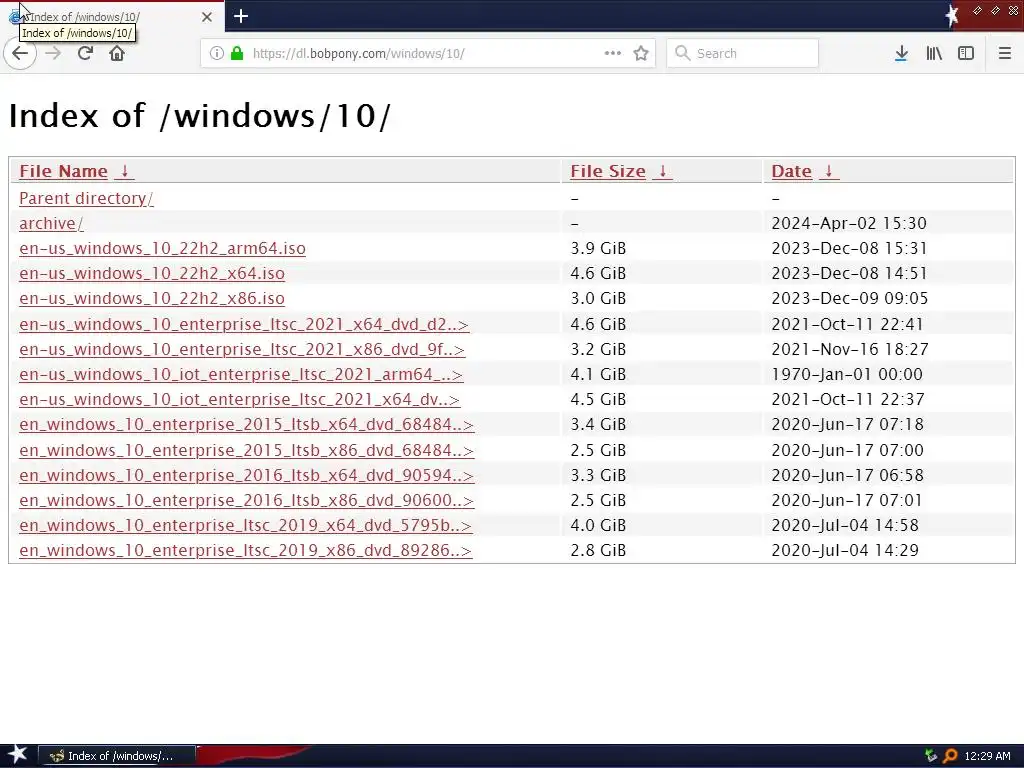Open enterprise_ltsc_2019_x64_dvd_5795b link
The width and height of the screenshot is (1024, 768).
pos(245,525)
